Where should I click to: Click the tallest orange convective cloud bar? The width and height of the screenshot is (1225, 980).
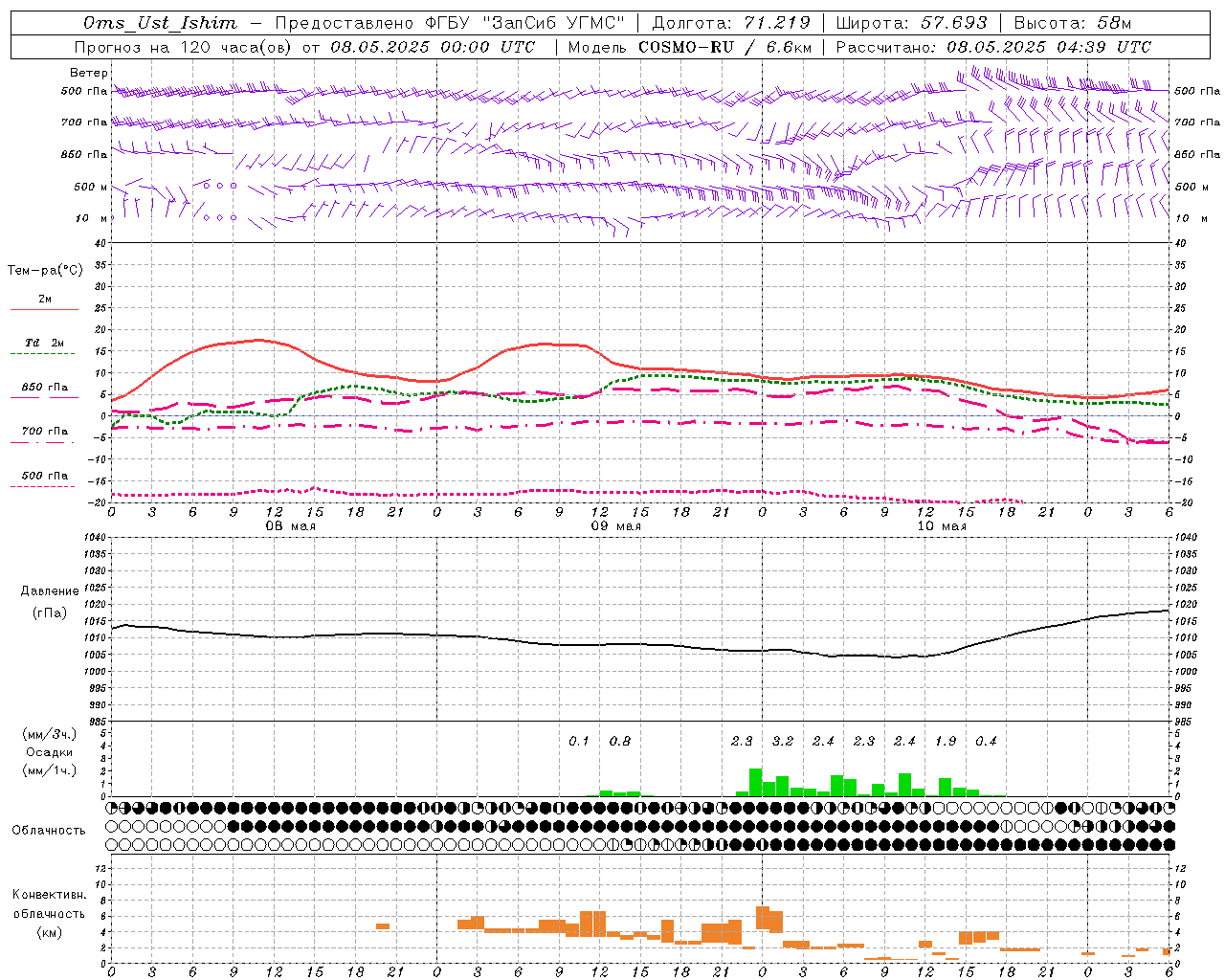tap(762, 918)
